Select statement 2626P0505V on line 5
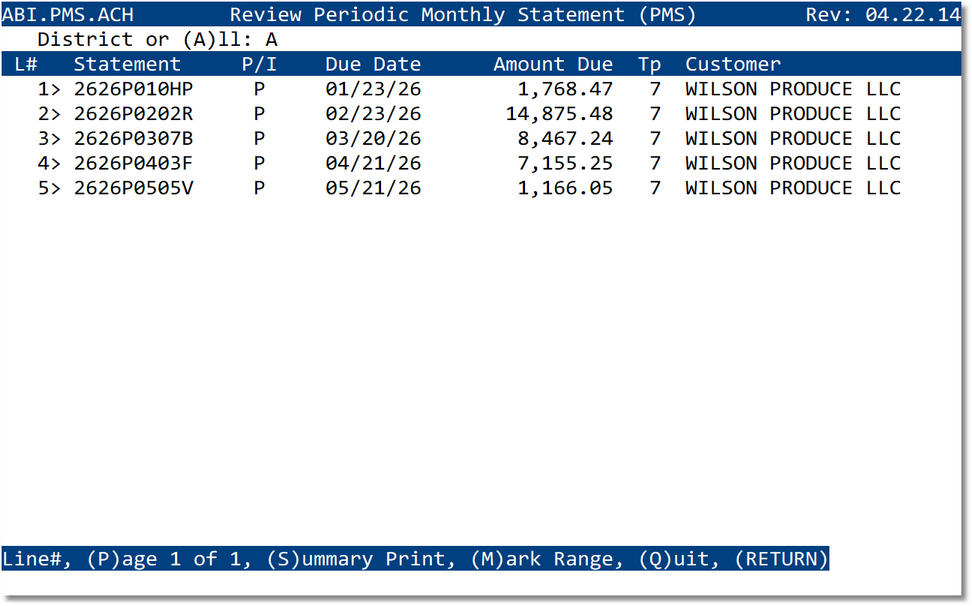The image size is (972, 606). coord(133,188)
